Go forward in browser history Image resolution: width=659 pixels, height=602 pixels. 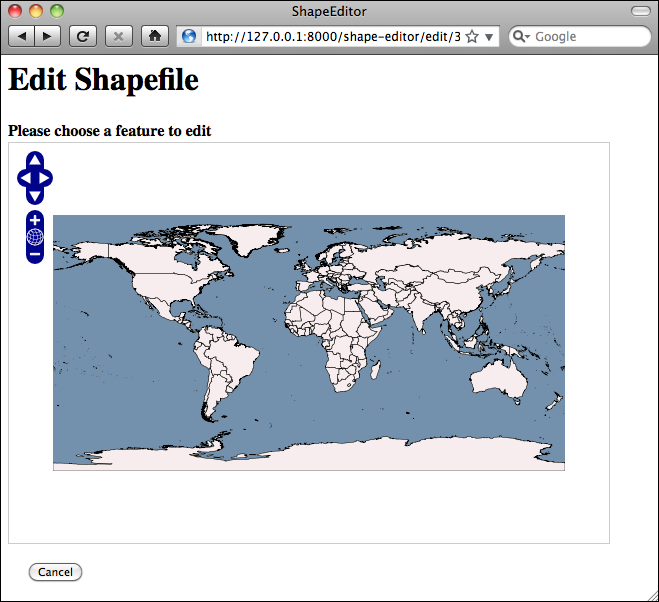47,37
